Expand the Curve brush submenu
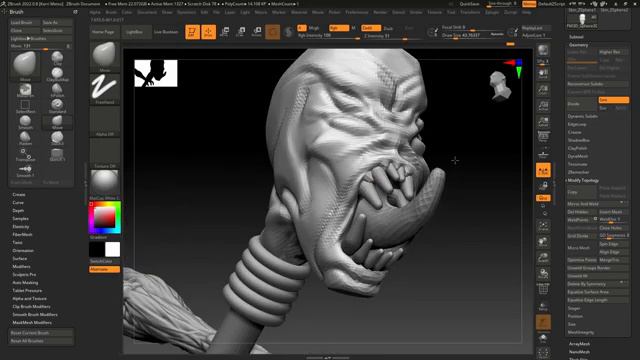The width and height of the screenshot is (640, 360). [x=18, y=202]
